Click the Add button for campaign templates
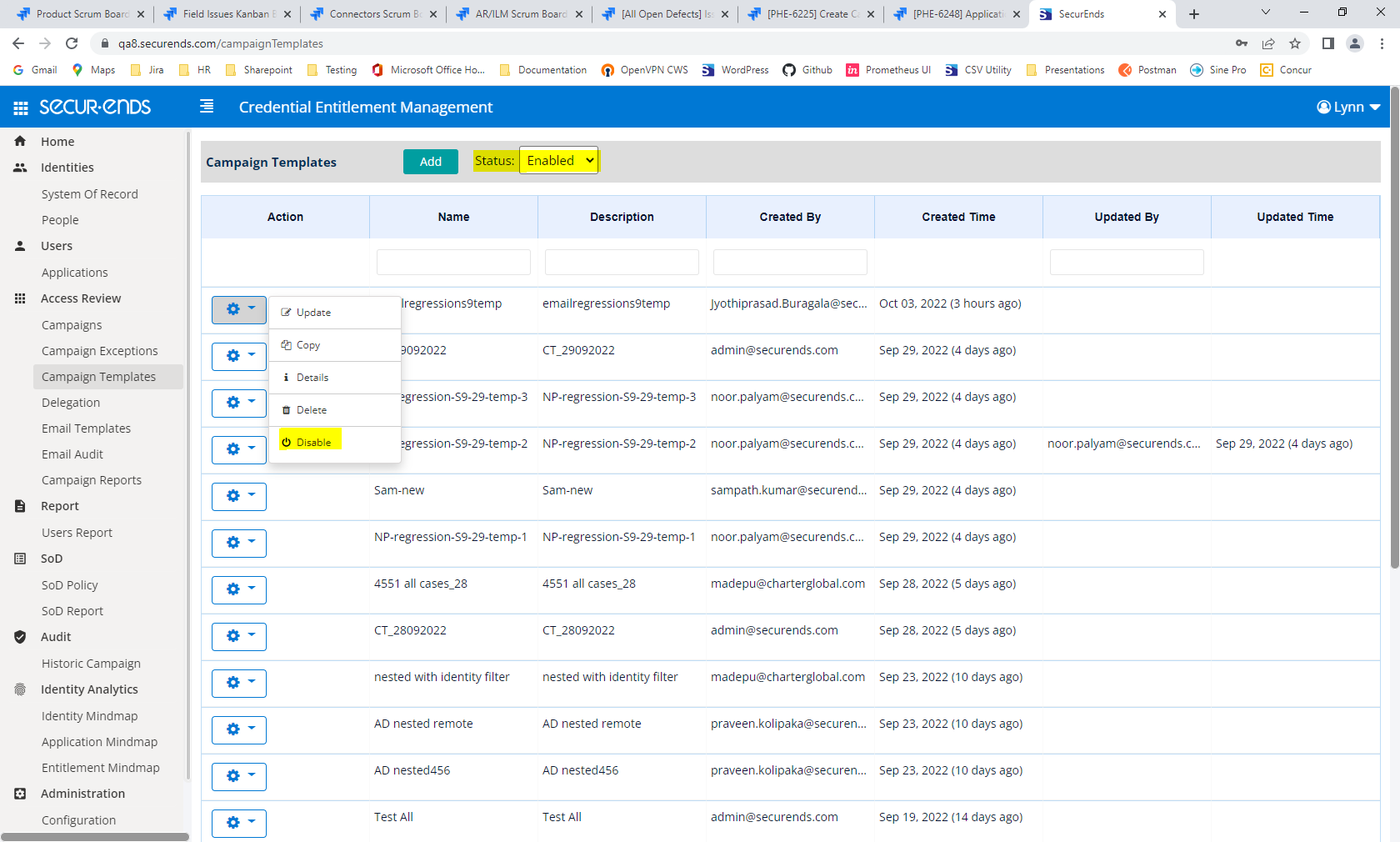 (x=430, y=161)
